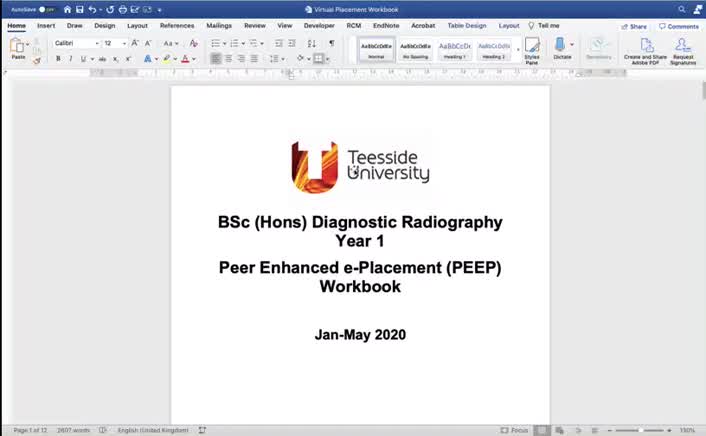706x436 pixels.
Task: Start Dictate microphone tool
Action: [x=561, y=48]
